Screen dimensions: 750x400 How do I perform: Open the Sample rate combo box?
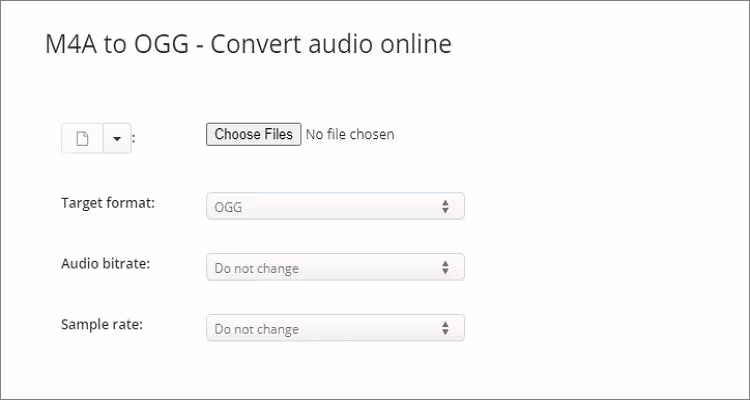click(335, 328)
